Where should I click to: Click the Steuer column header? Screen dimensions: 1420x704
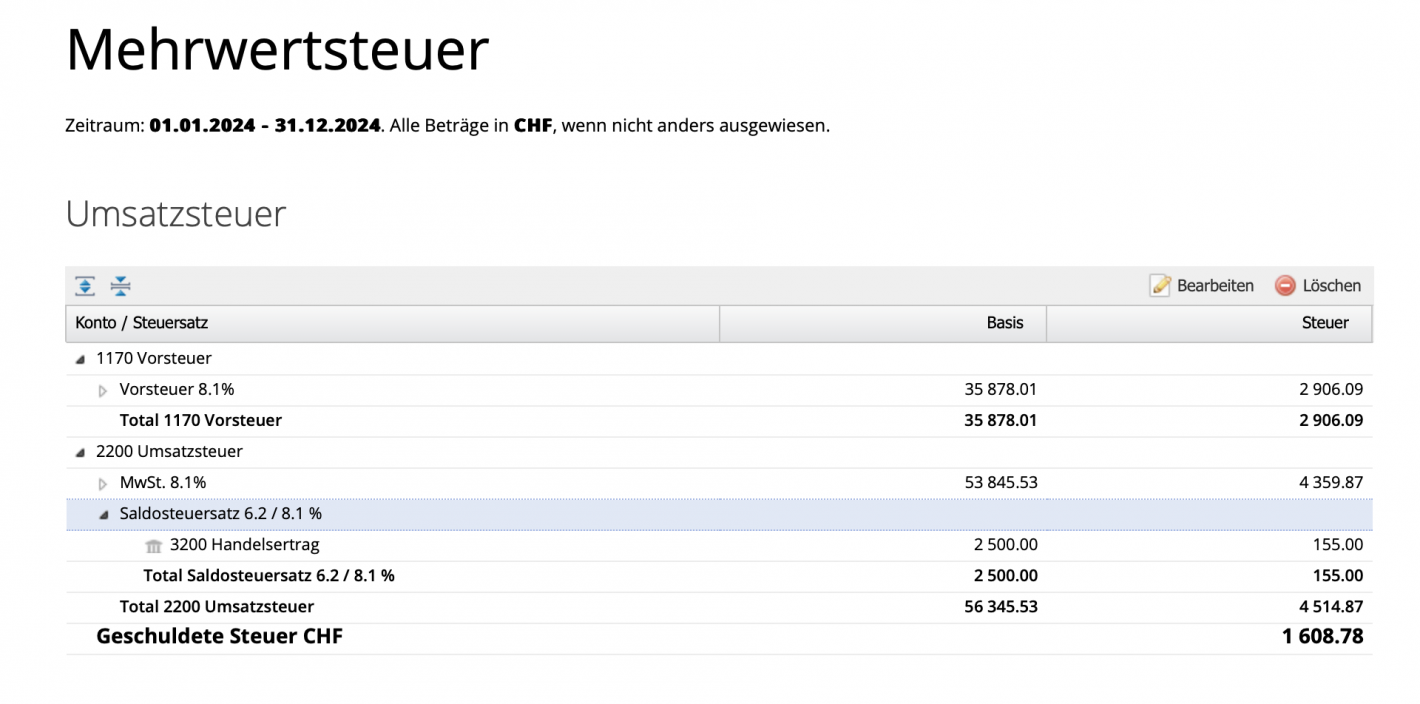(x=1326, y=322)
